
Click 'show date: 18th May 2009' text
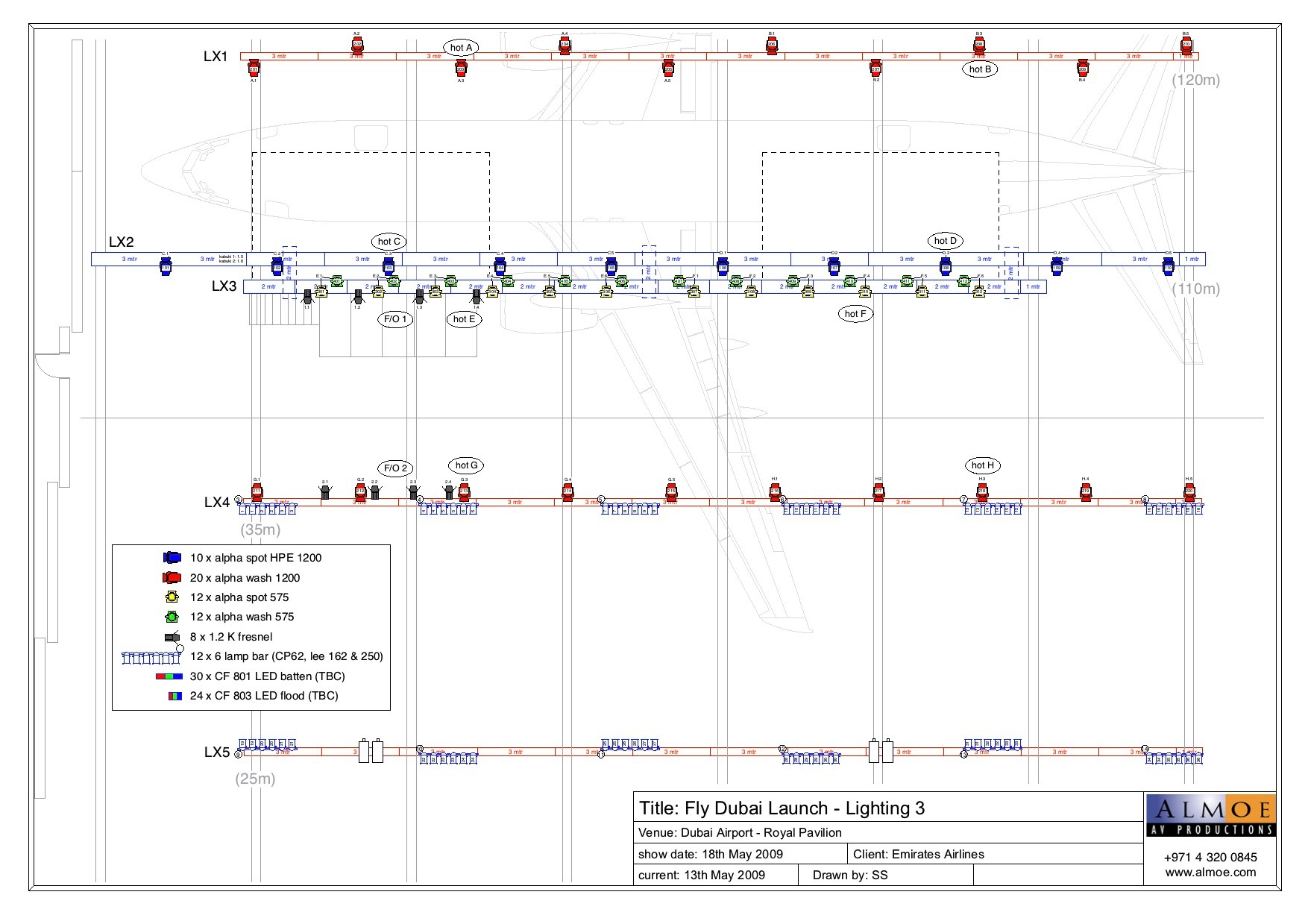coord(711,854)
